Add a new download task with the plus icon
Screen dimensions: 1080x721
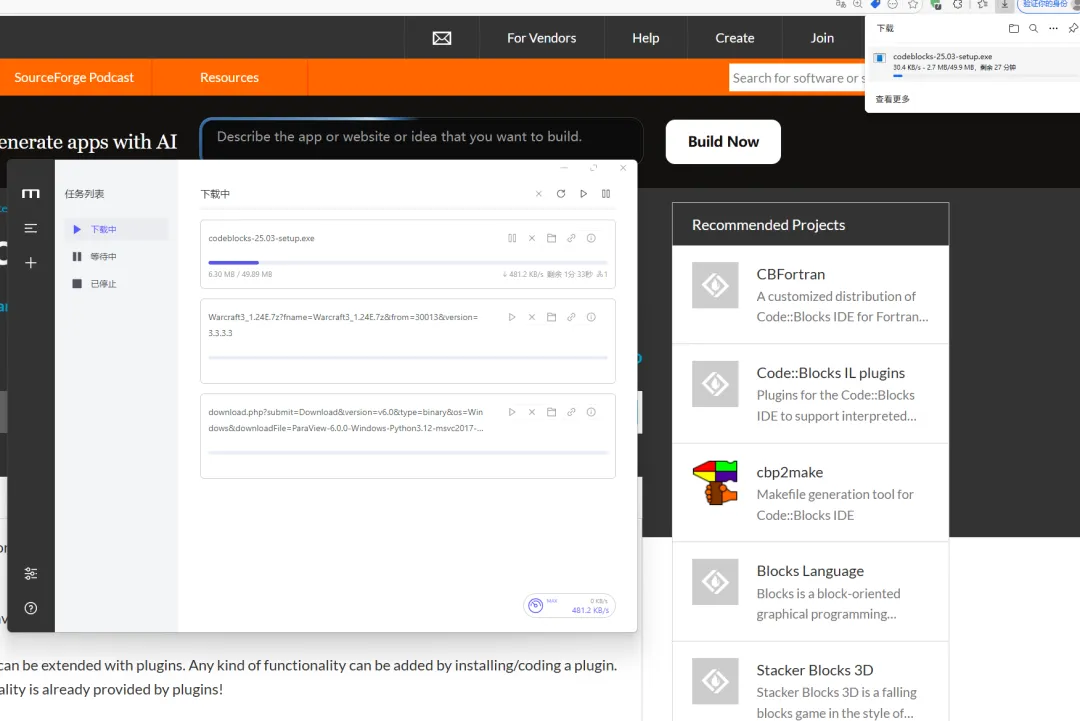[x=30, y=262]
